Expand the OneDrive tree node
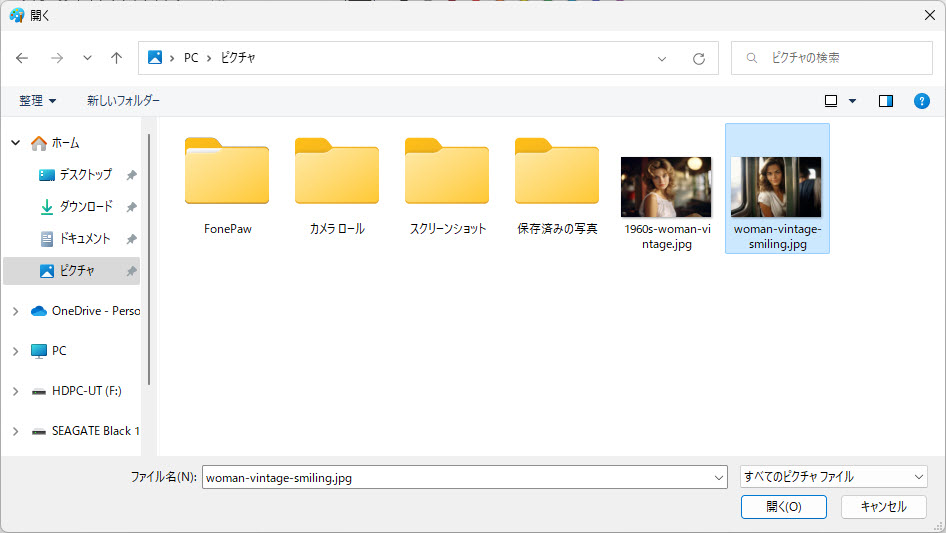This screenshot has height=533, width=946. [x=15, y=311]
